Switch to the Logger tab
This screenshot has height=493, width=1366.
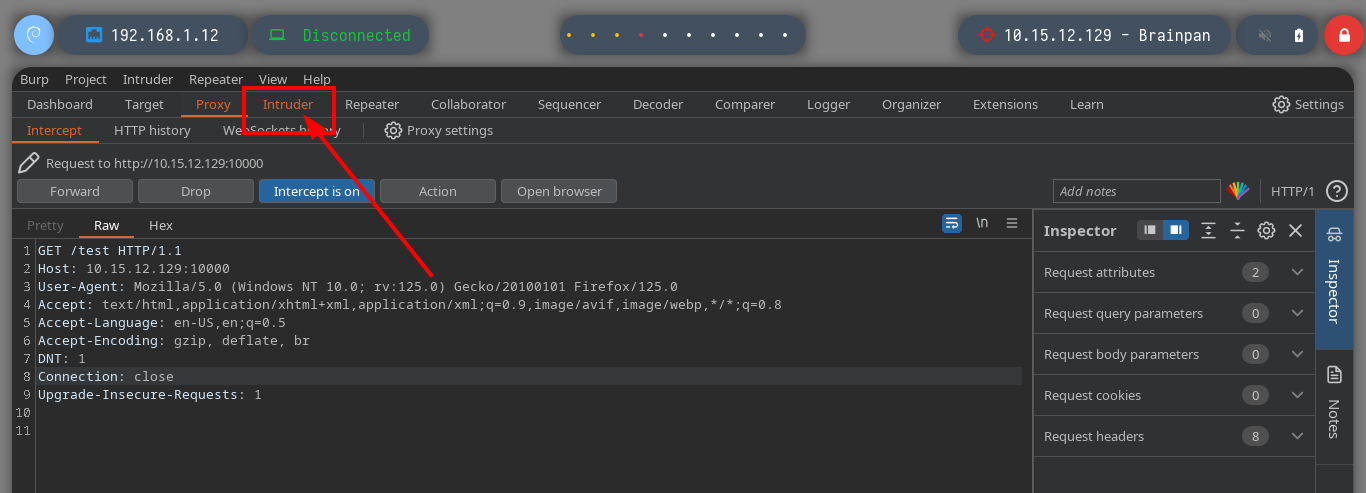pos(828,104)
